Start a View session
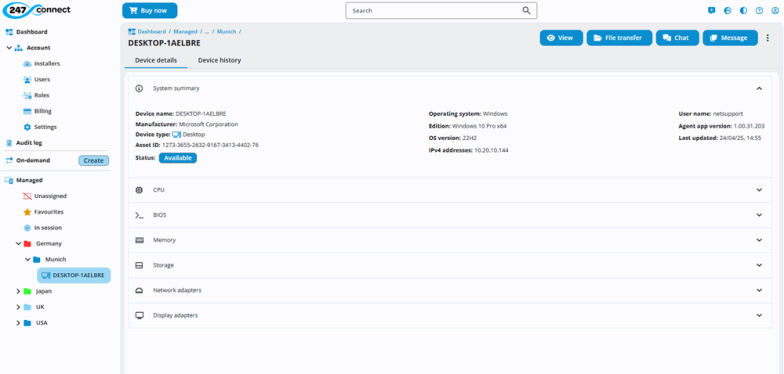784x374 pixels. 561,38
